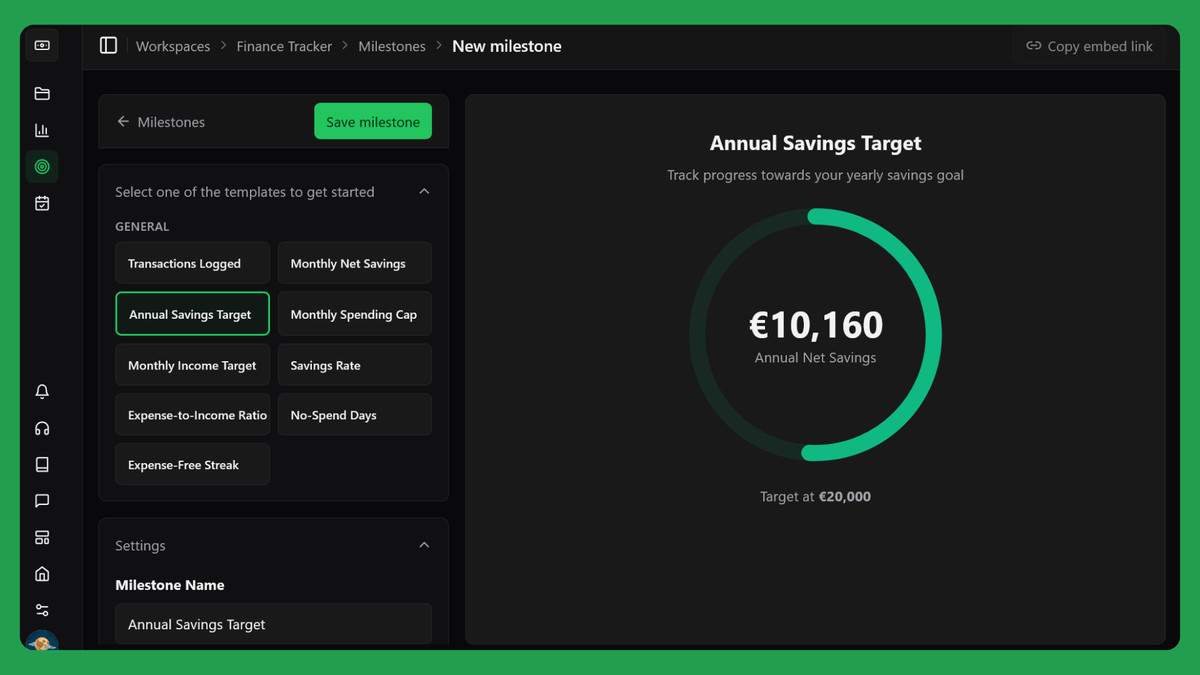This screenshot has width=1200, height=675.
Task: Open the book documentation icon
Action: [x=42, y=465]
